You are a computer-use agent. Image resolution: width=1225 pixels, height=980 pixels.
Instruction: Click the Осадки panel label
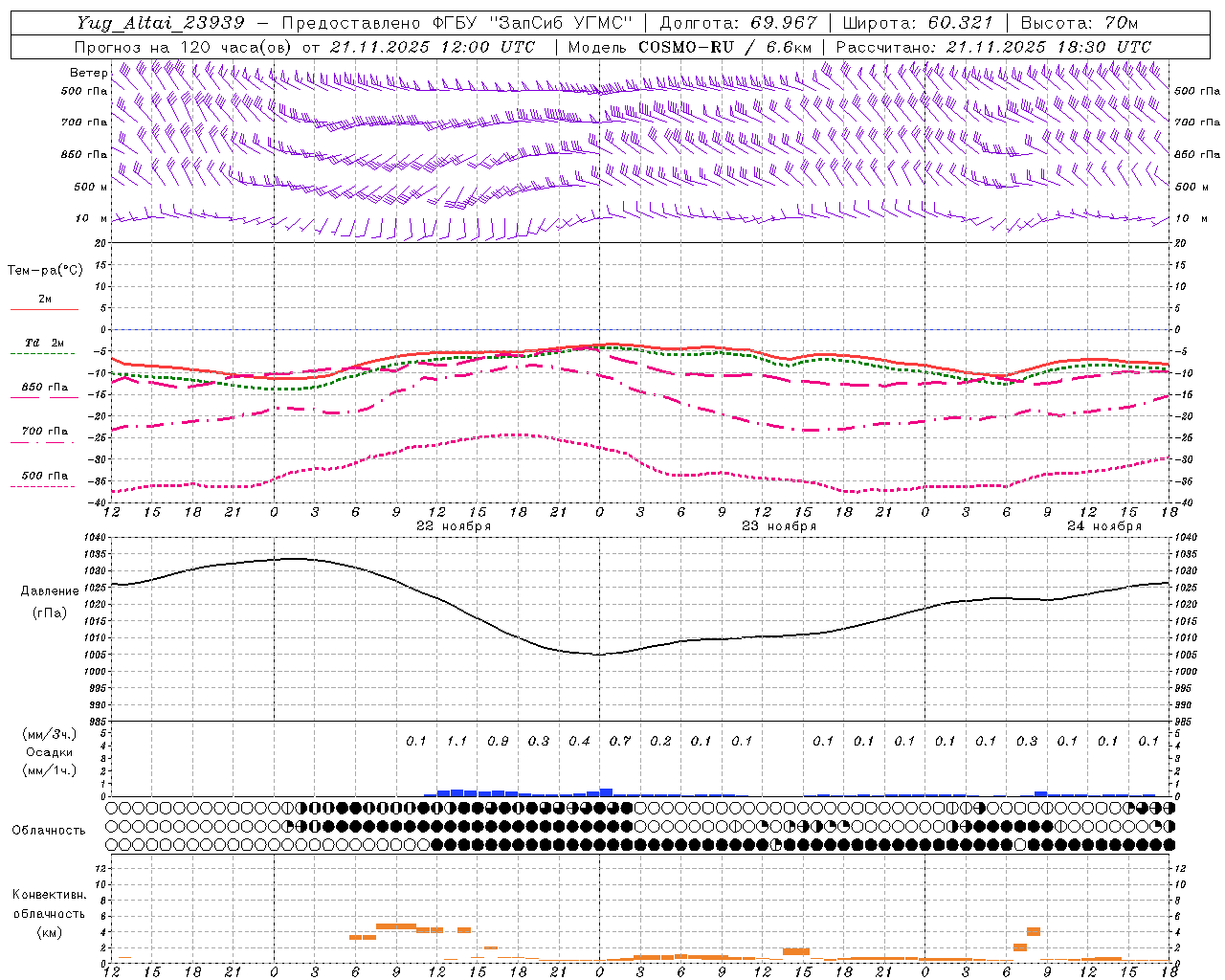tap(50, 752)
